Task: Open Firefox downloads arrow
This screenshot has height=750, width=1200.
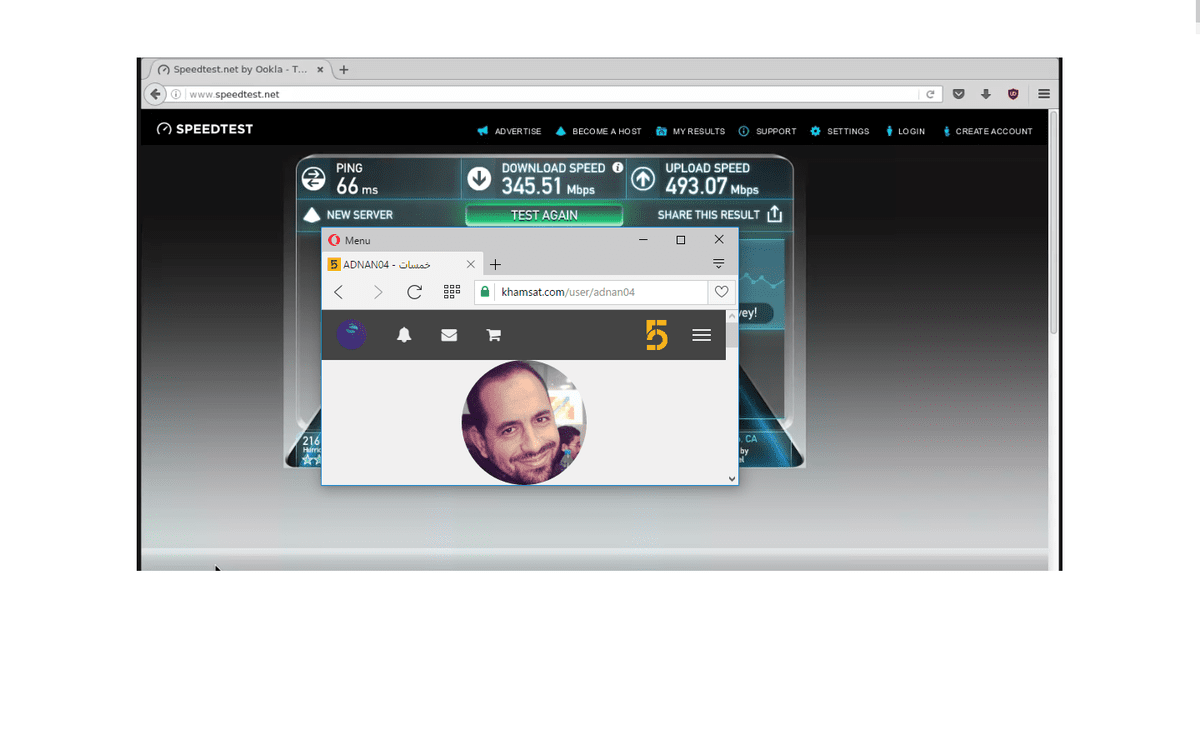Action: click(985, 94)
